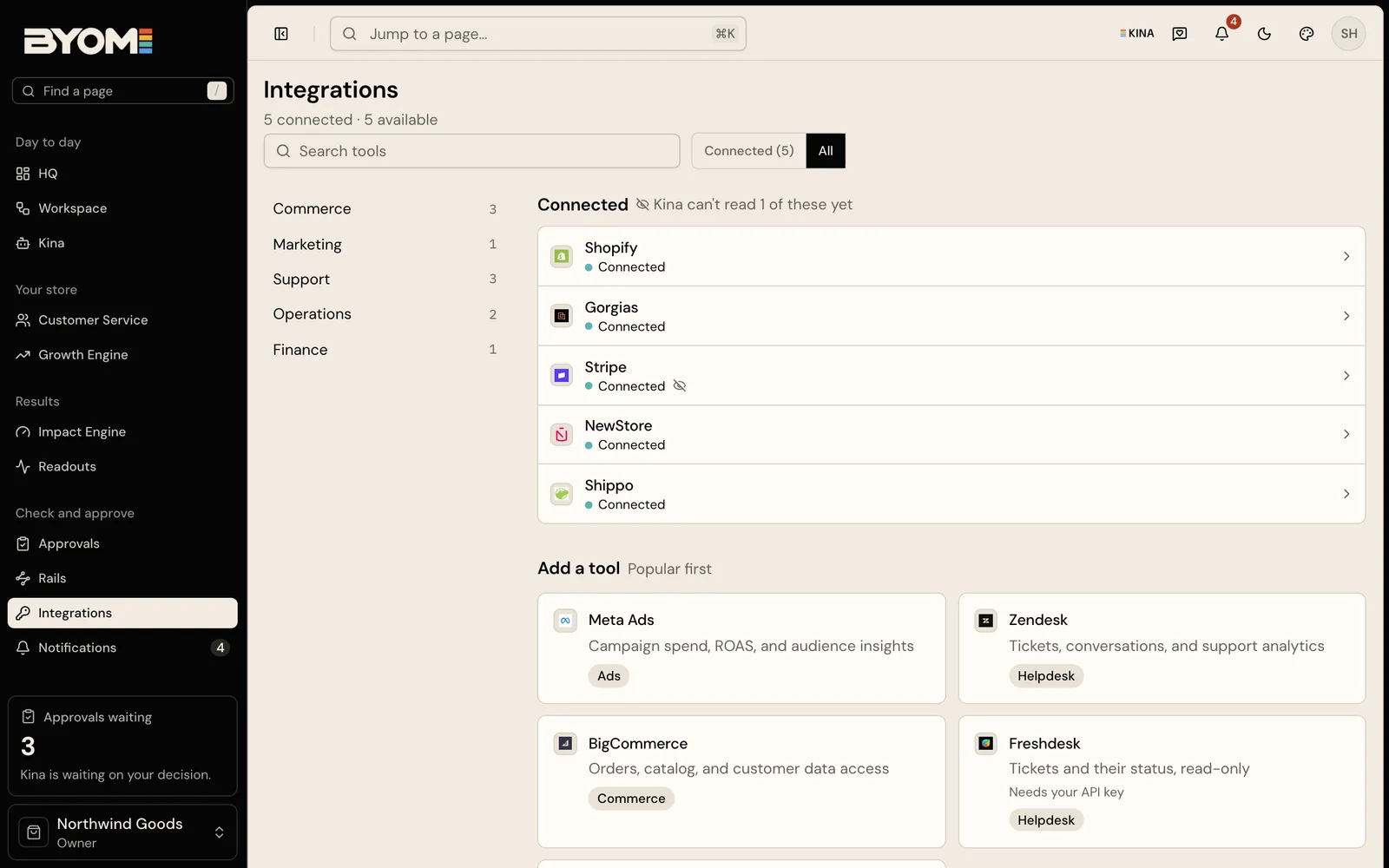Open the BigCommerce tool card
The image size is (1389, 868).
point(741,781)
